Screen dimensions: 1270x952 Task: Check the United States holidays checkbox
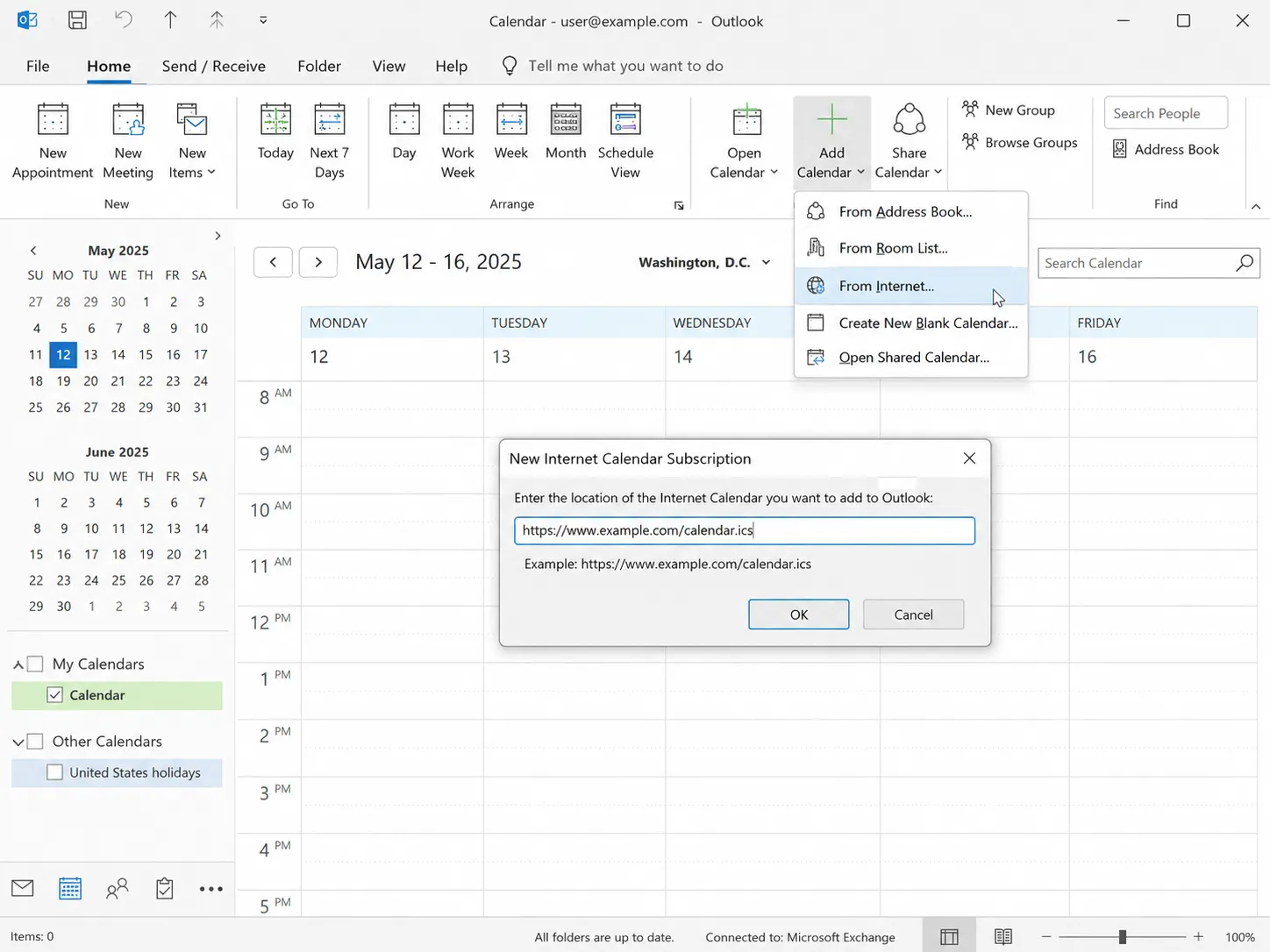[54, 772]
